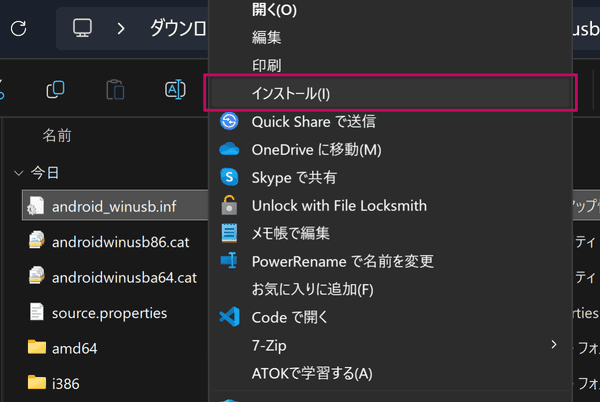Collapse the 今日 group
The height and width of the screenshot is (402, 600).
point(18,173)
